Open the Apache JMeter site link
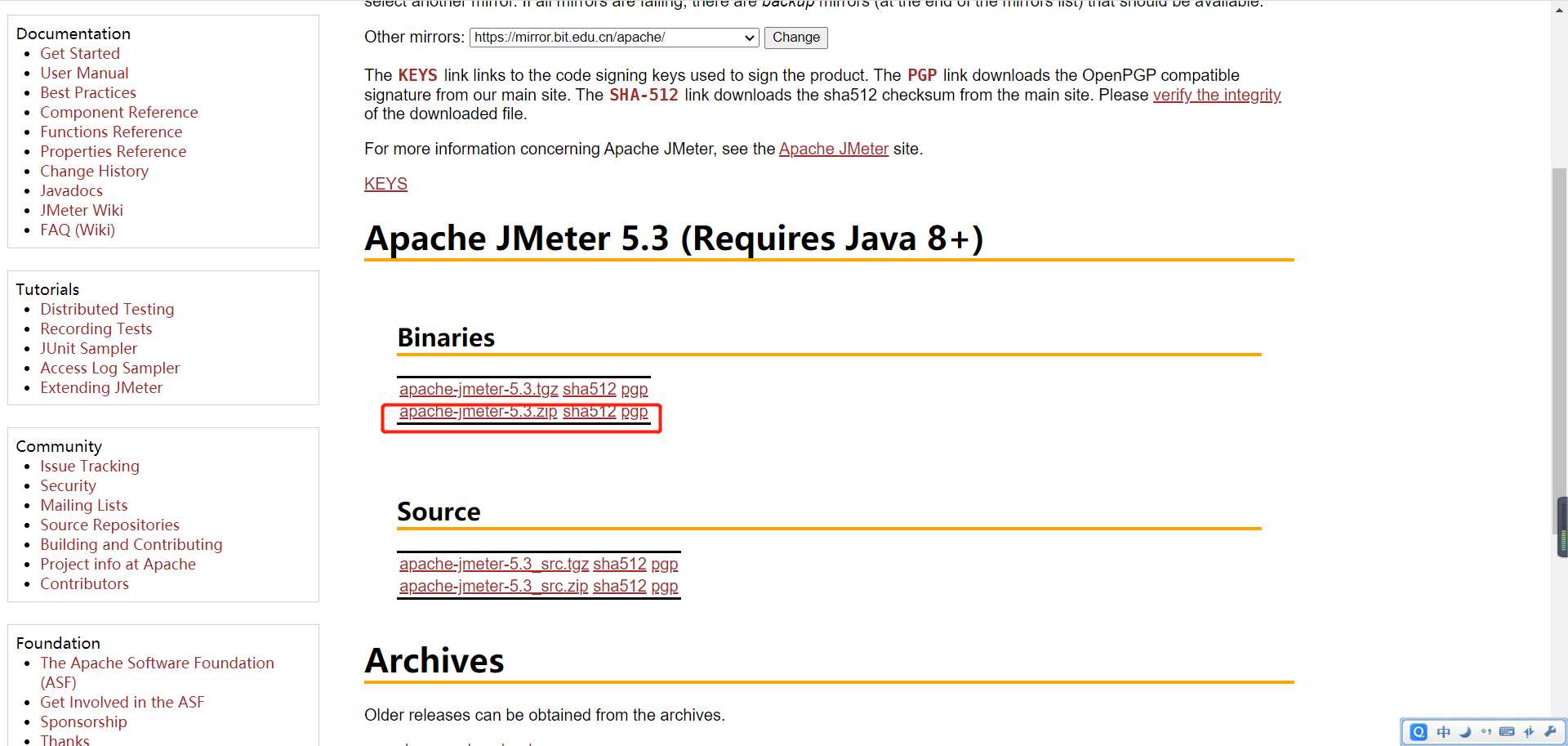The width and height of the screenshot is (1568, 746). point(834,149)
